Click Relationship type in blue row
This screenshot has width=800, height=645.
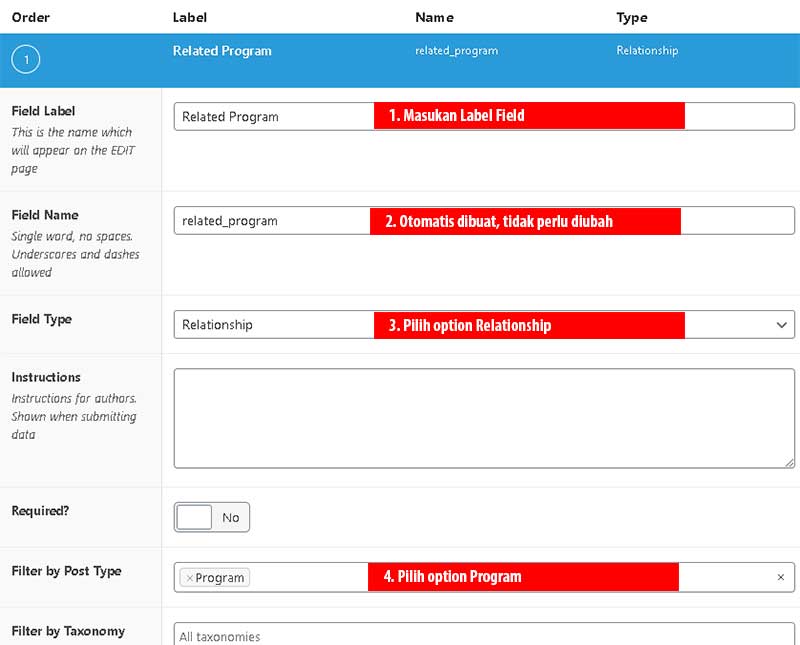(x=646, y=51)
